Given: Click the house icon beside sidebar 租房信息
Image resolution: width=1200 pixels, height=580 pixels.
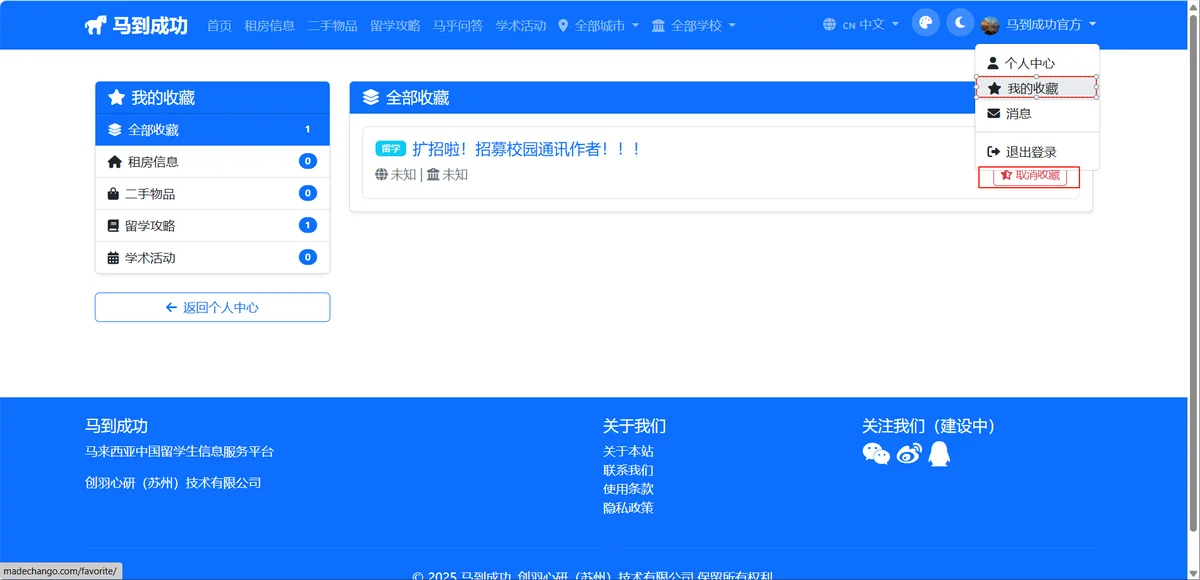Looking at the screenshot, I should (115, 162).
